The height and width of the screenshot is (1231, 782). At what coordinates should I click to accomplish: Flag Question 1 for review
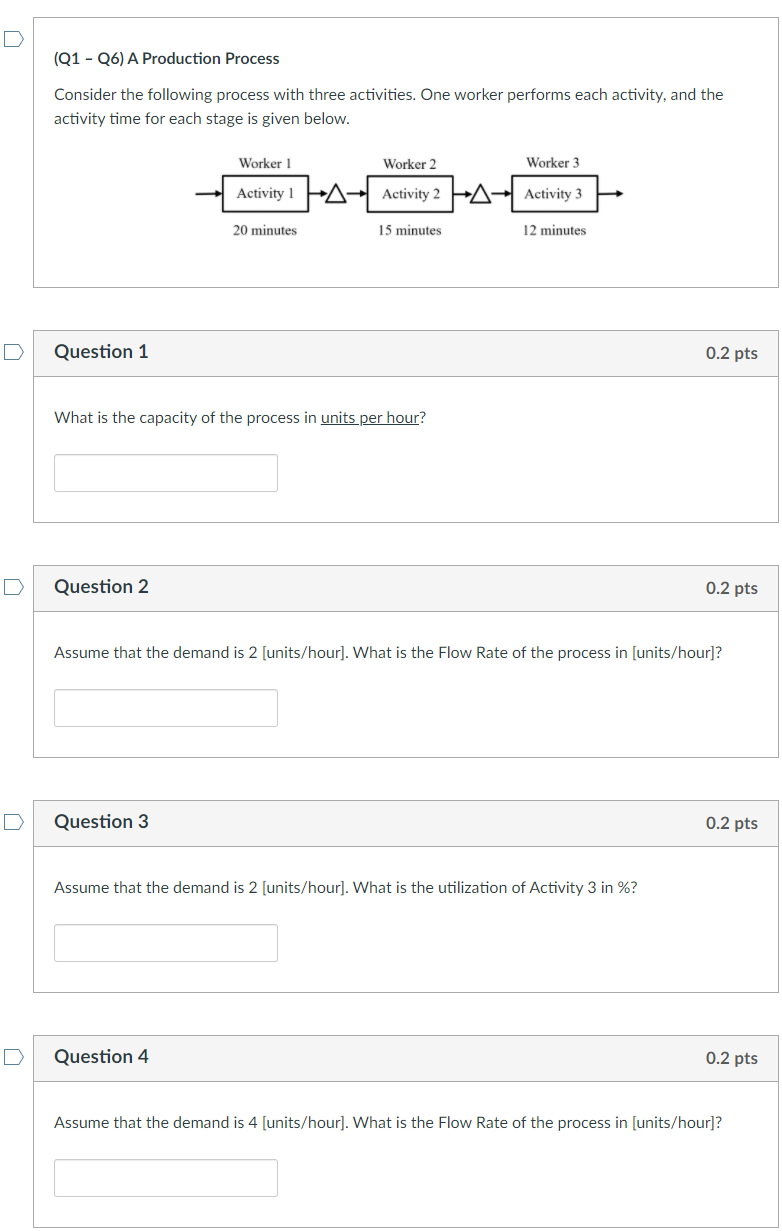[x=12, y=352]
